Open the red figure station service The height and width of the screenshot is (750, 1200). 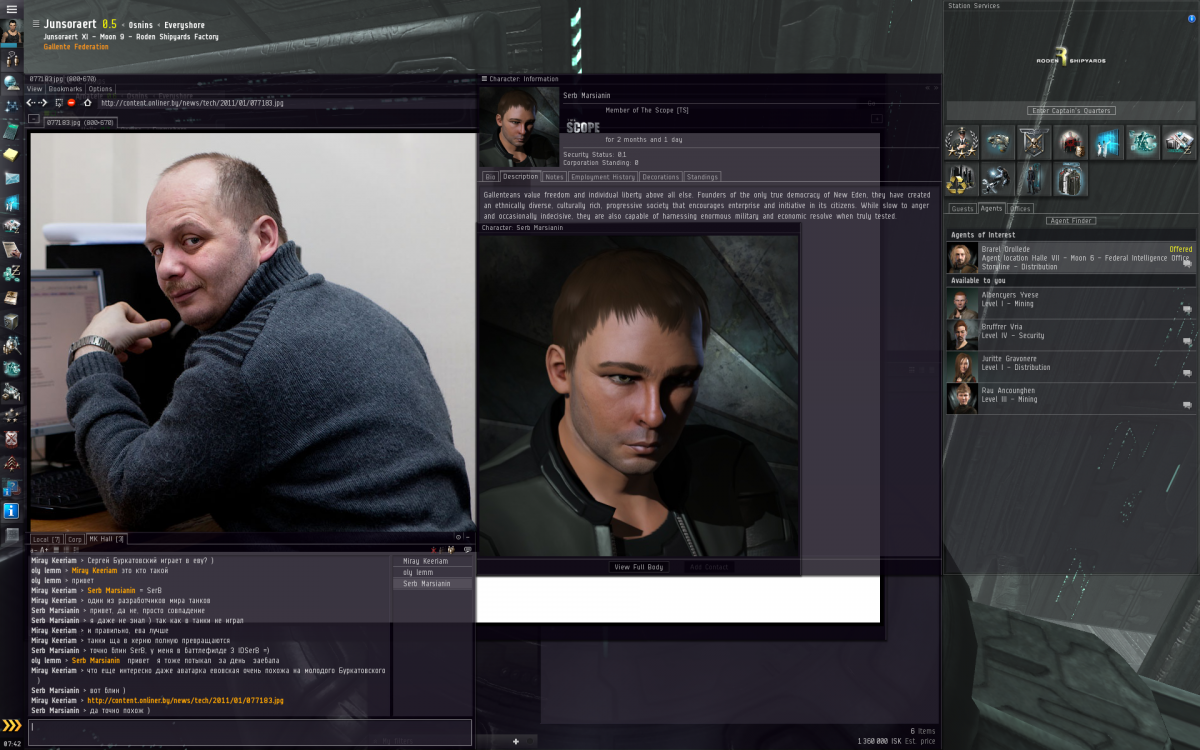coord(1070,143)
